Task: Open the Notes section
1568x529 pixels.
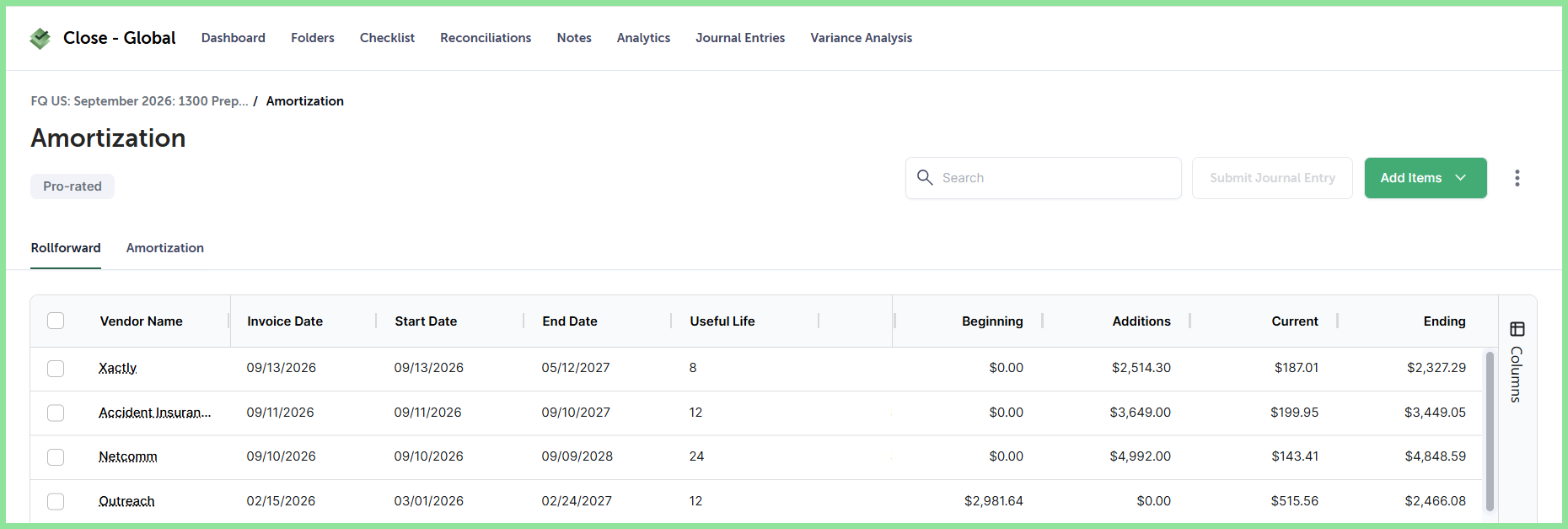Action: click(x=574, y=38)
